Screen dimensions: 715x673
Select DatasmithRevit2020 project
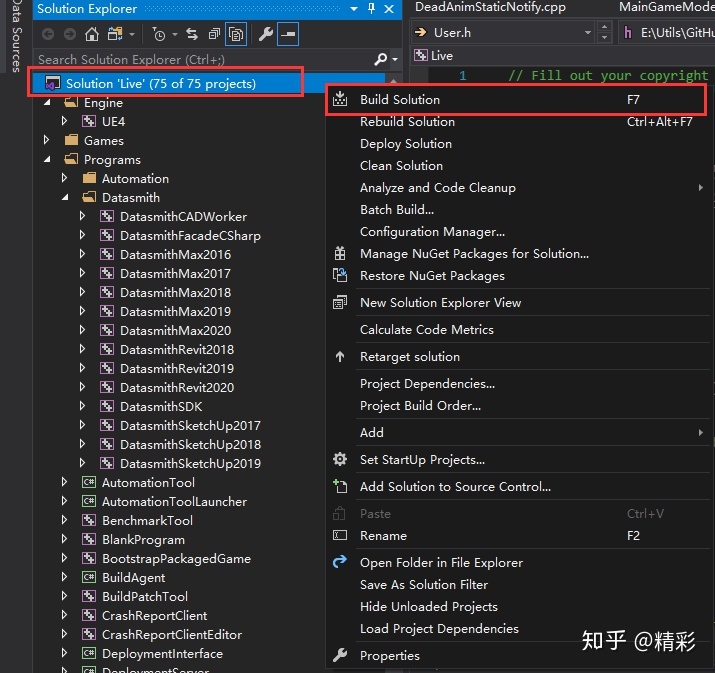[177, 388]
